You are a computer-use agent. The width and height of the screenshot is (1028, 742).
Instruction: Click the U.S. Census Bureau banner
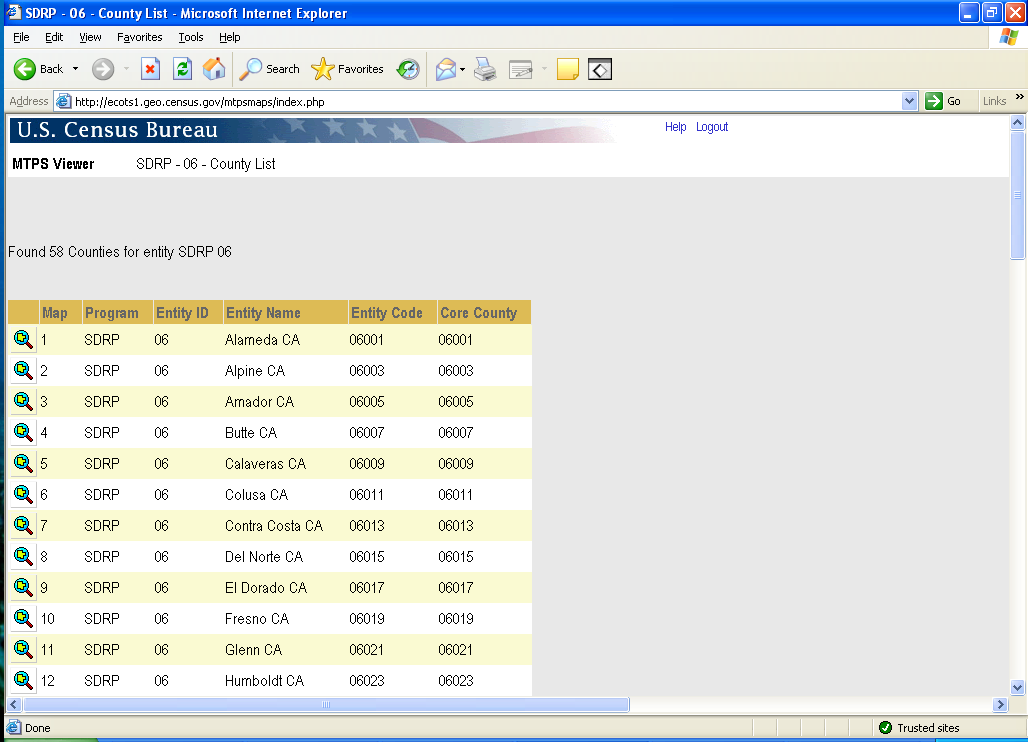tap(313, 130)
